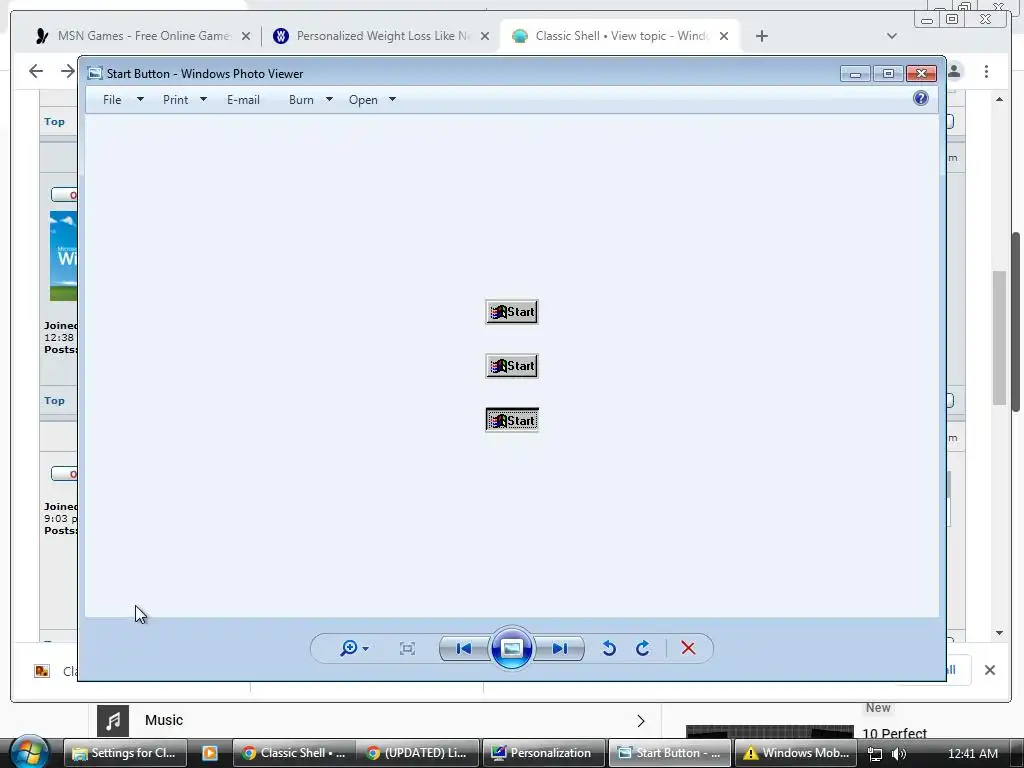Go to the previous photo

pyautogui.click(x=464, y=648)
